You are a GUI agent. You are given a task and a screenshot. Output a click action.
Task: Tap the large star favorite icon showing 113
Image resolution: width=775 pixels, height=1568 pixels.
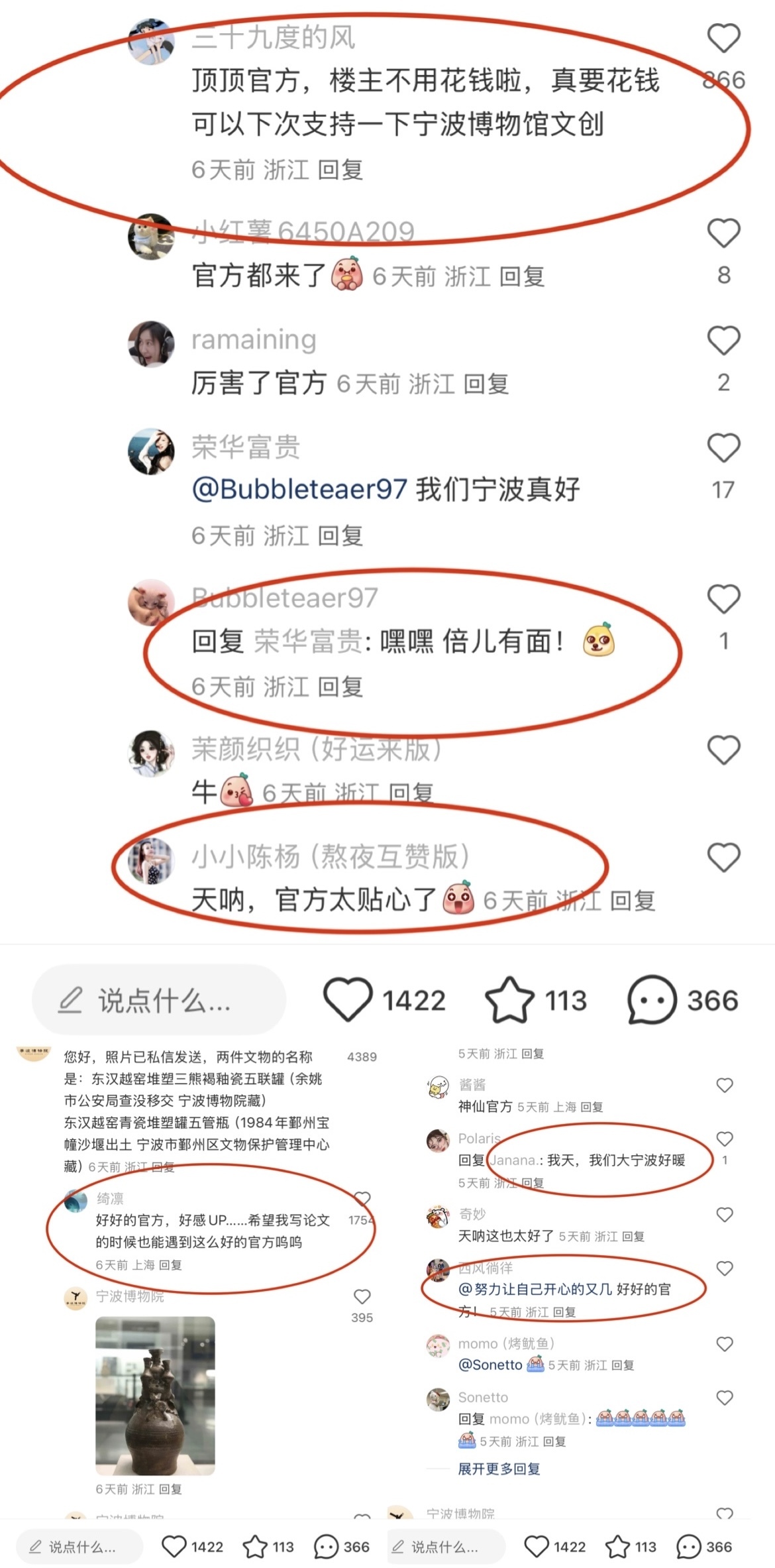pos(509,999)
